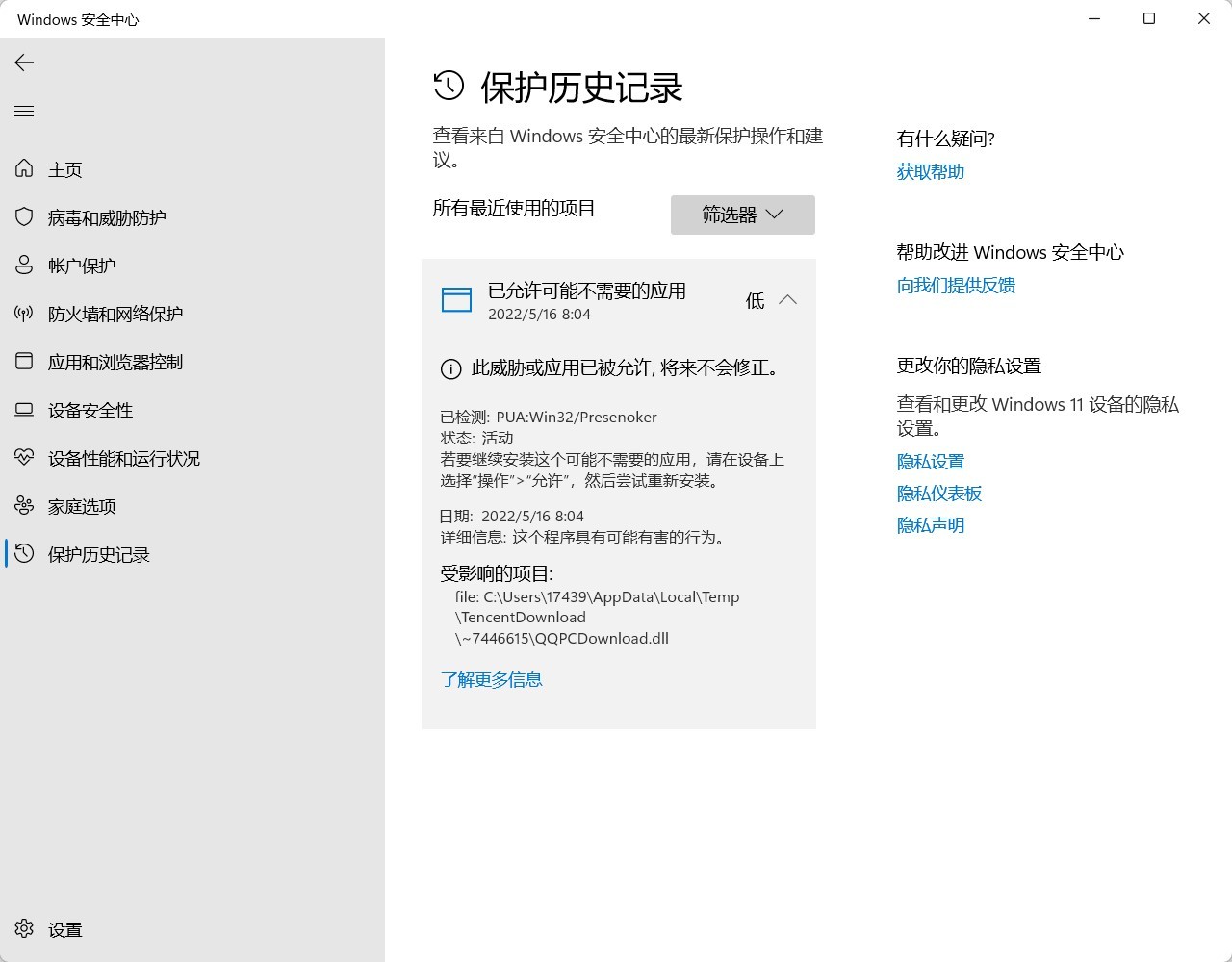The image size is (1232, 962).
Task: Click the clock icon for 保护历史记录 in sidebar
Action: (24, 553)
